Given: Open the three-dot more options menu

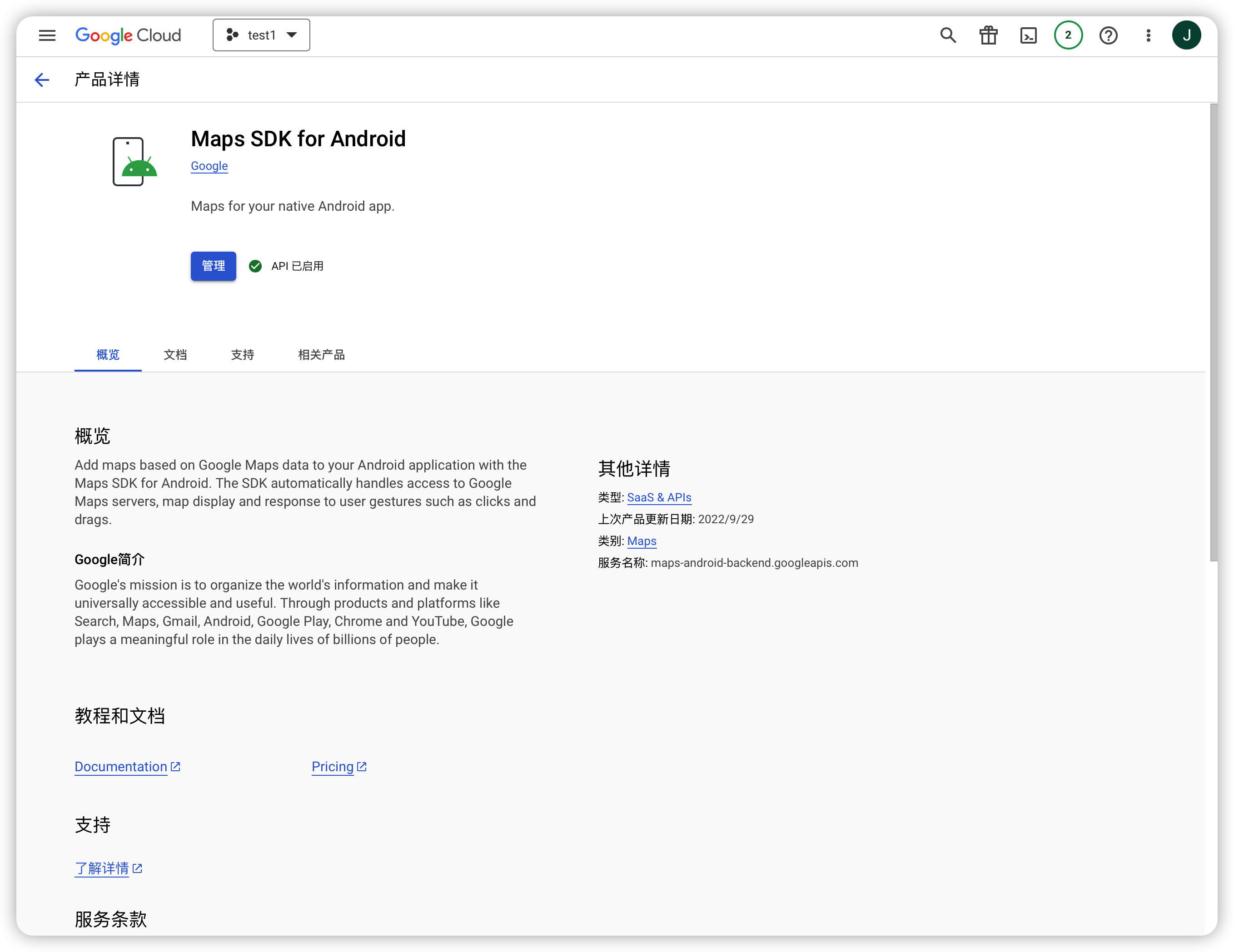Looking at the screenshot, I should click(1148, 35).
